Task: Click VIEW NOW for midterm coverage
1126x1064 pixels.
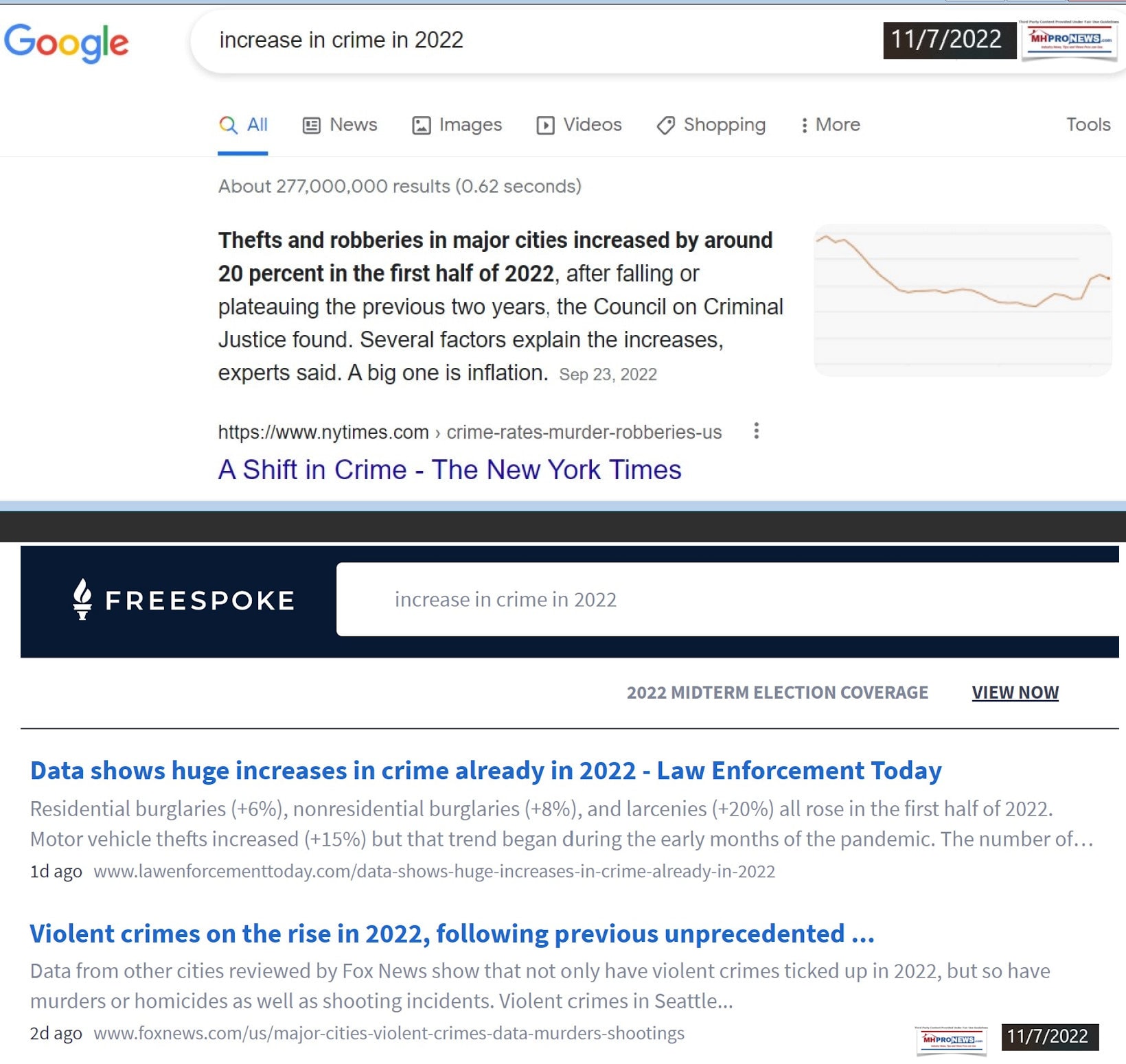Action: coord(1015,693)
